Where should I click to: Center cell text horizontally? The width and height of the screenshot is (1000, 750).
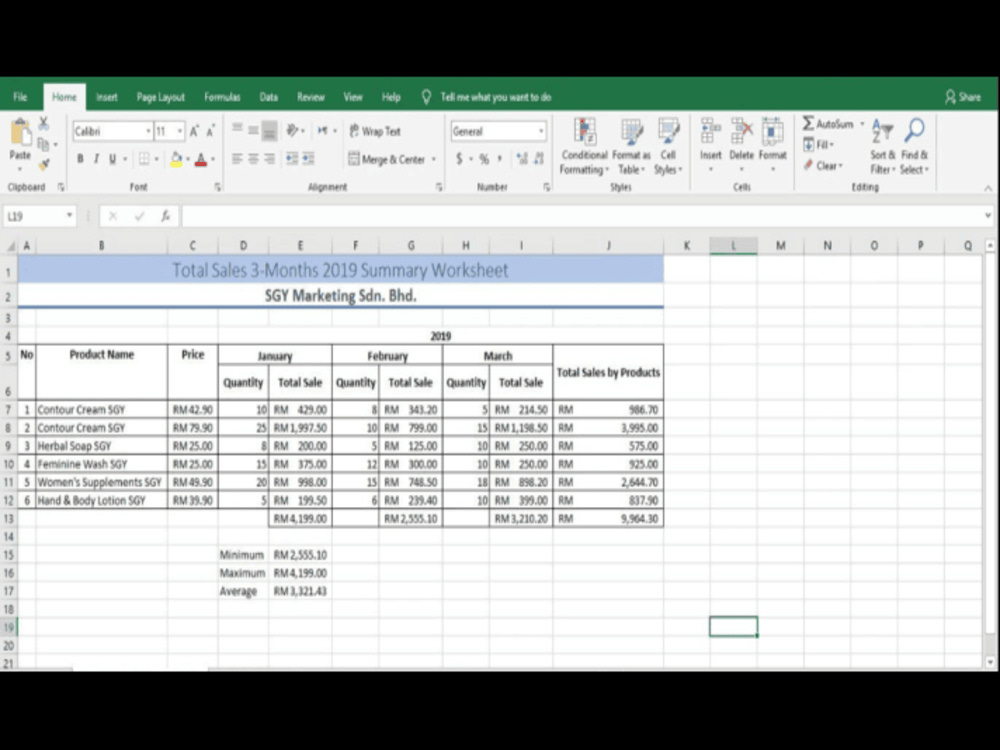click(x=253, y=159)
